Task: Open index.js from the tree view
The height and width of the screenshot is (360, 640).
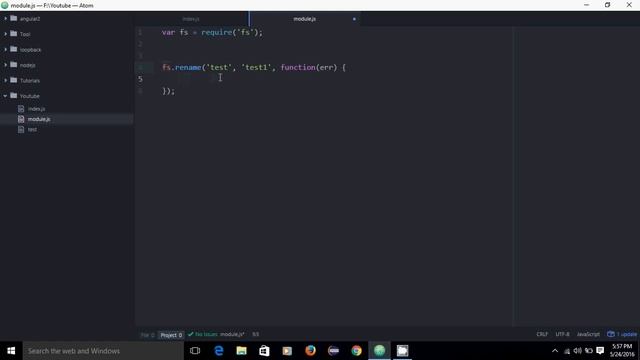Action: click(36, 109)
